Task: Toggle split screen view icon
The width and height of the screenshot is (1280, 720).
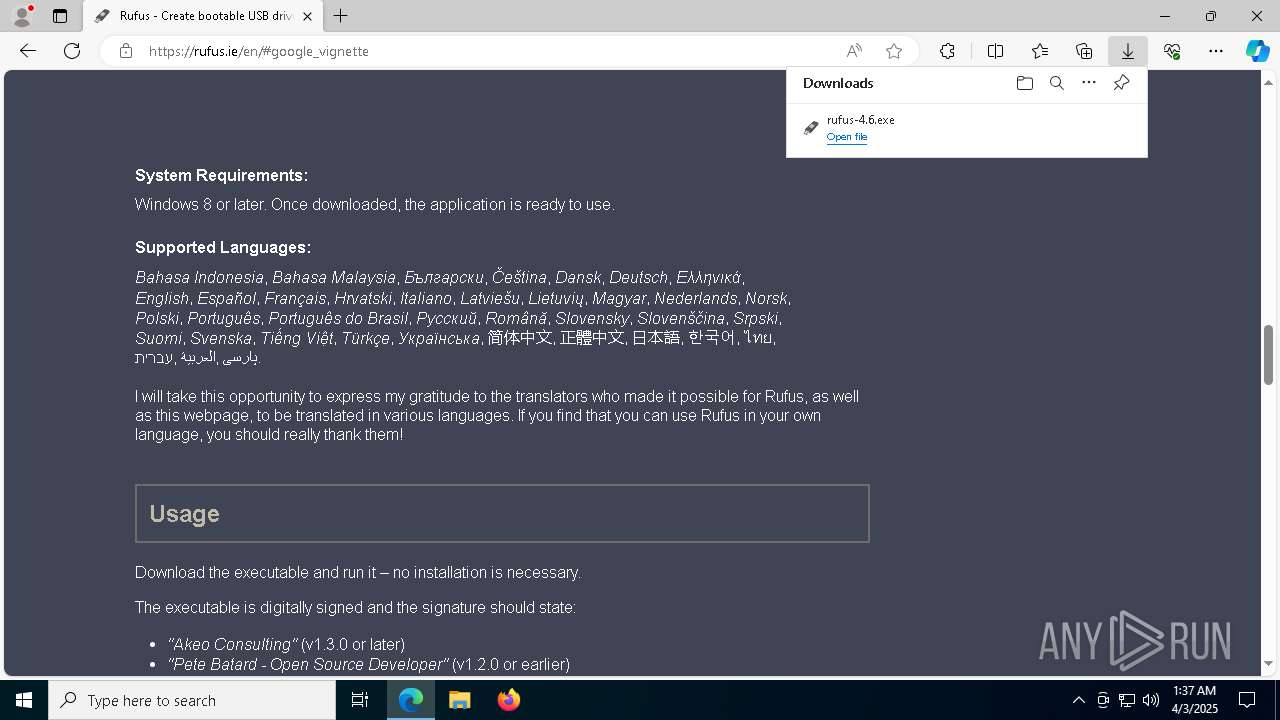Action: [995, 51]
